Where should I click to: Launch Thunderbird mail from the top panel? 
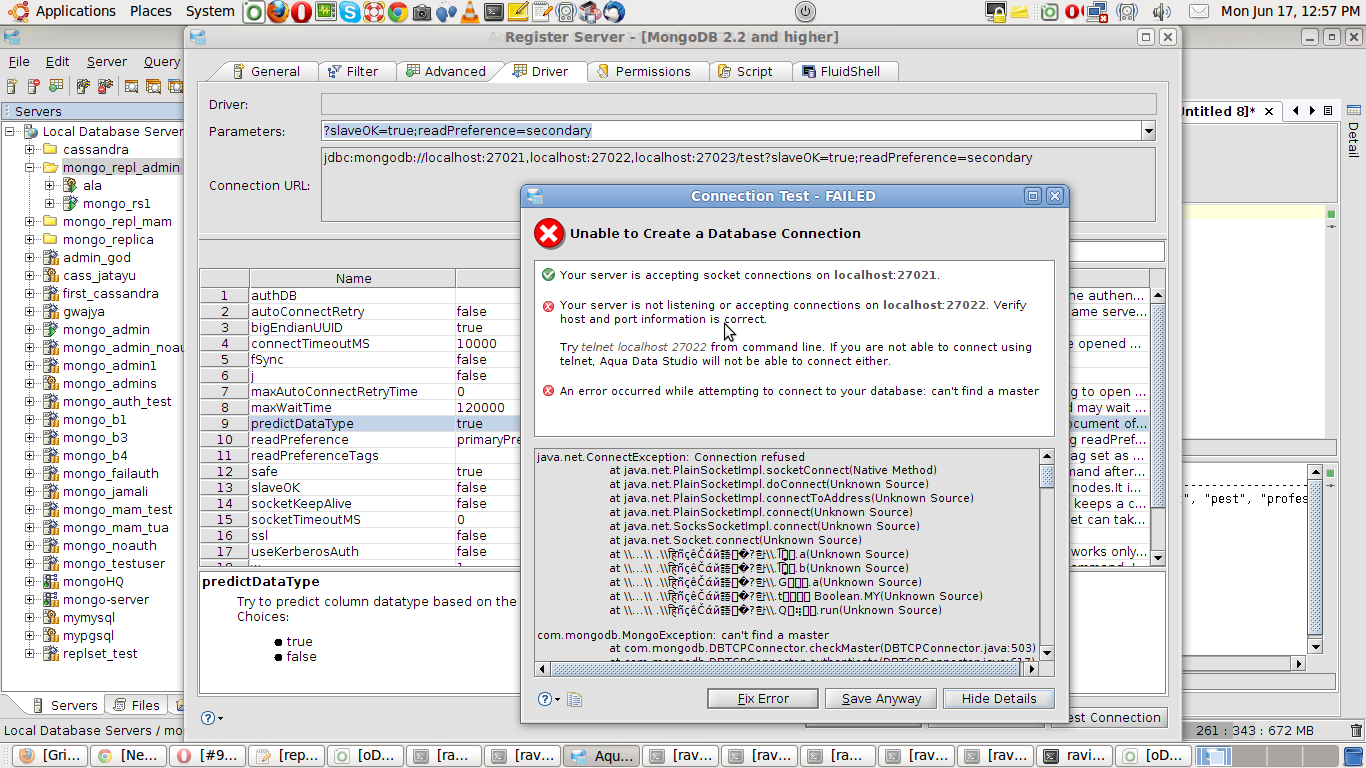(613, 12)
